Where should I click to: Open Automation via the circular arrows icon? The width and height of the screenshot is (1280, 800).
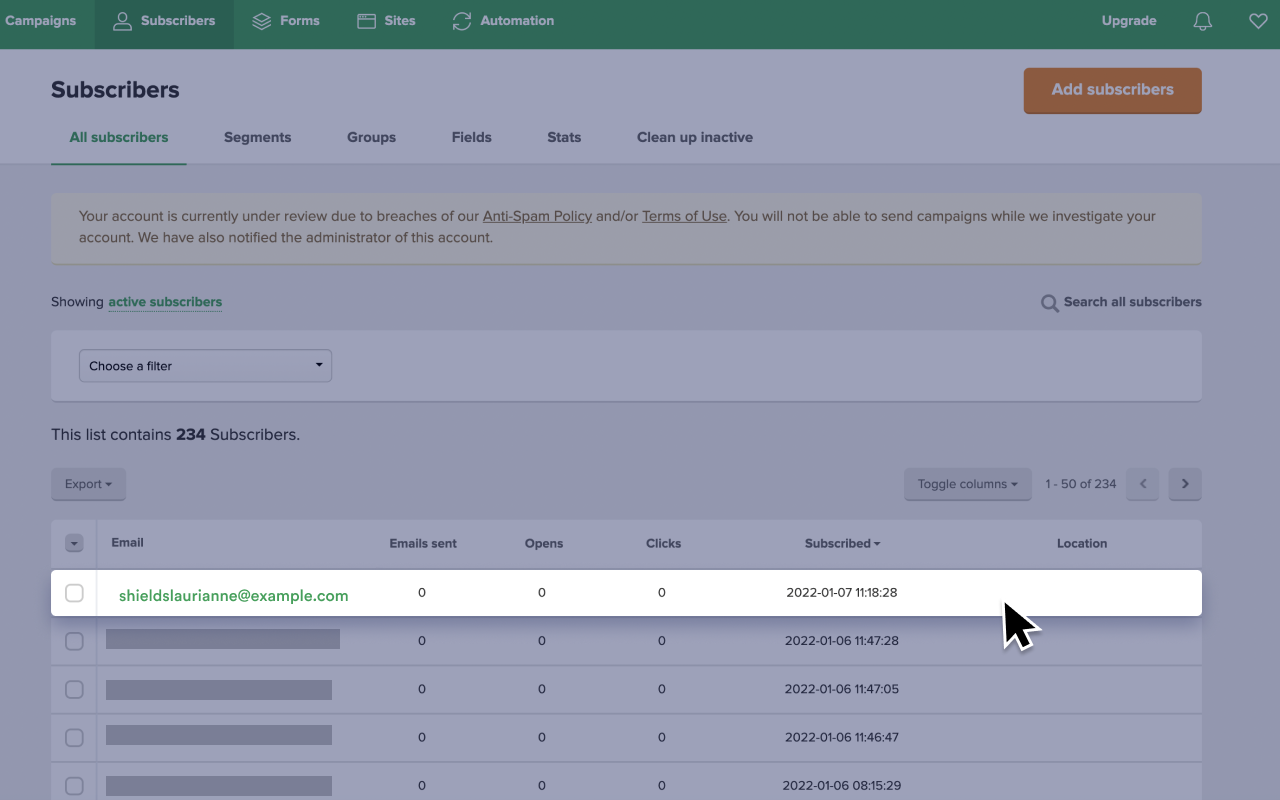pos(461,20)
